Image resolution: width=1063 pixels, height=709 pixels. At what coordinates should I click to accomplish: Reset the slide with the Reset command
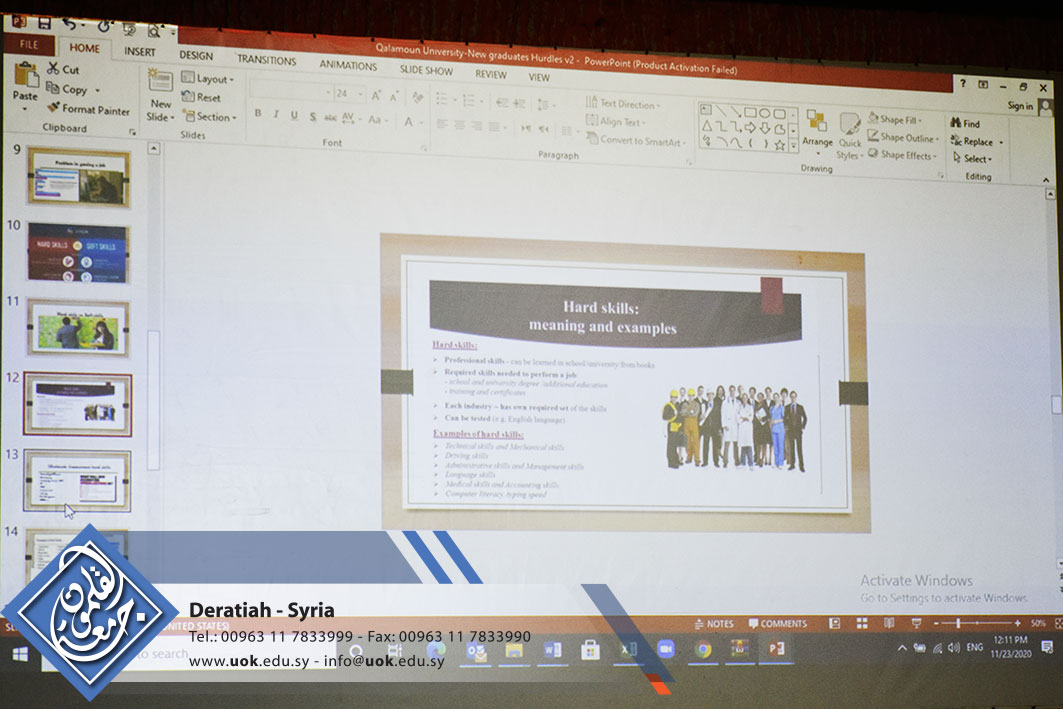201,97
